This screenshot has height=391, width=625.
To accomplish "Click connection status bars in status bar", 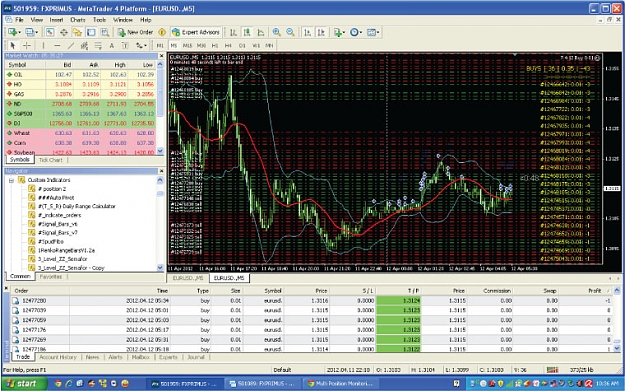I will [x=552, y=370].
